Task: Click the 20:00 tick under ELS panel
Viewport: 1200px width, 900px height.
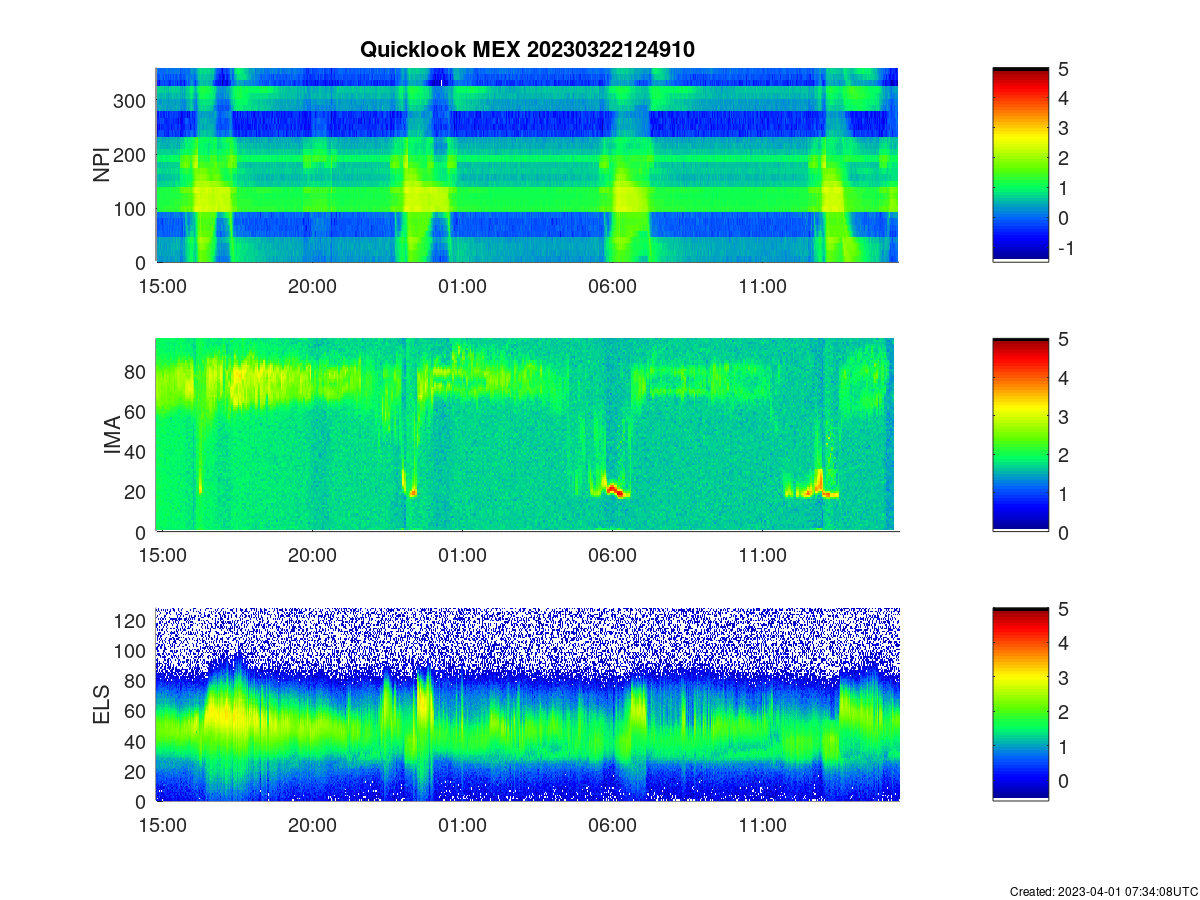Action: tap(313, 827)
